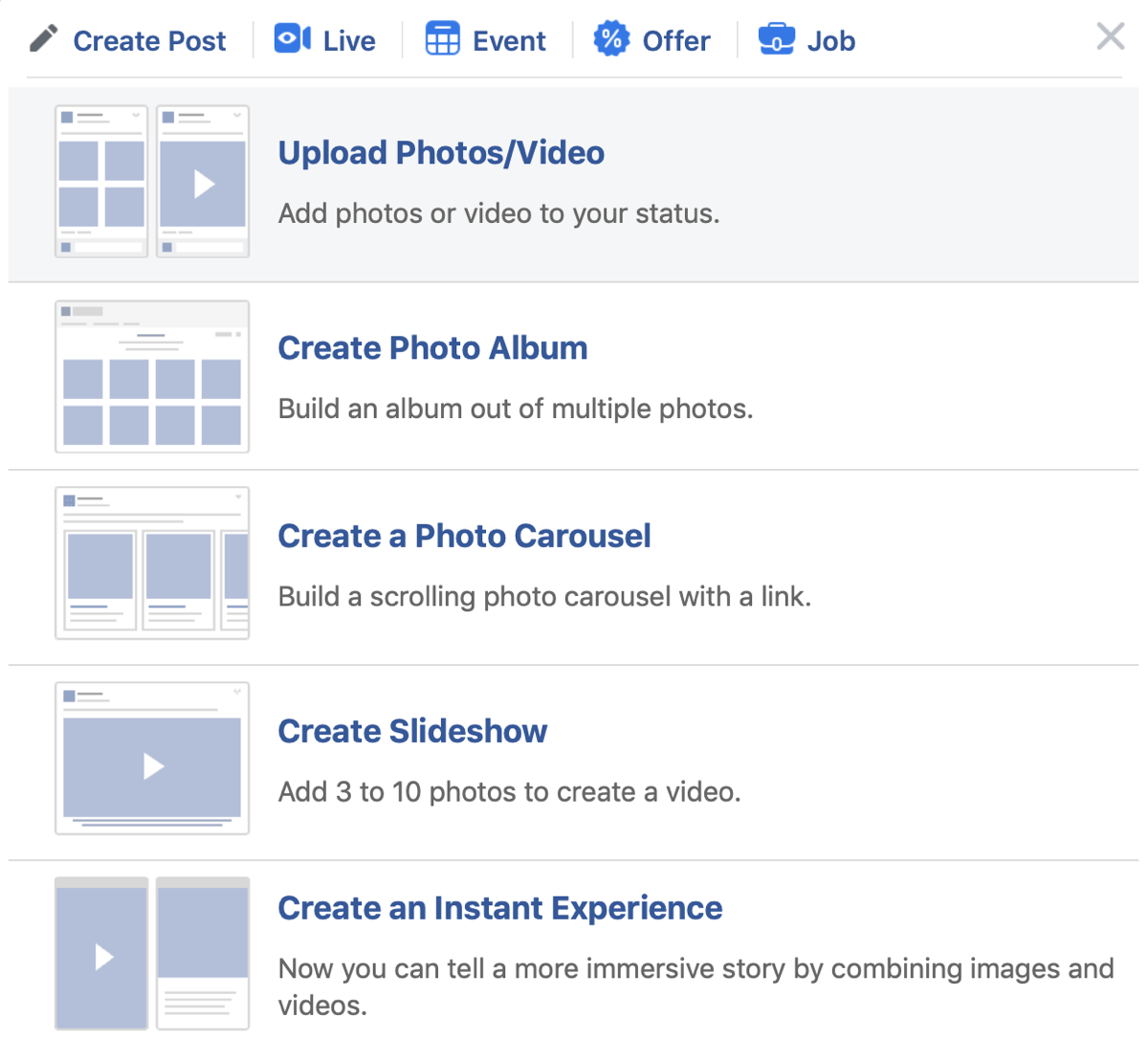Click the Job briefcase icon
This screenshot has width=1148, height=1062.
pyautogui.click(x=776, y=40)
